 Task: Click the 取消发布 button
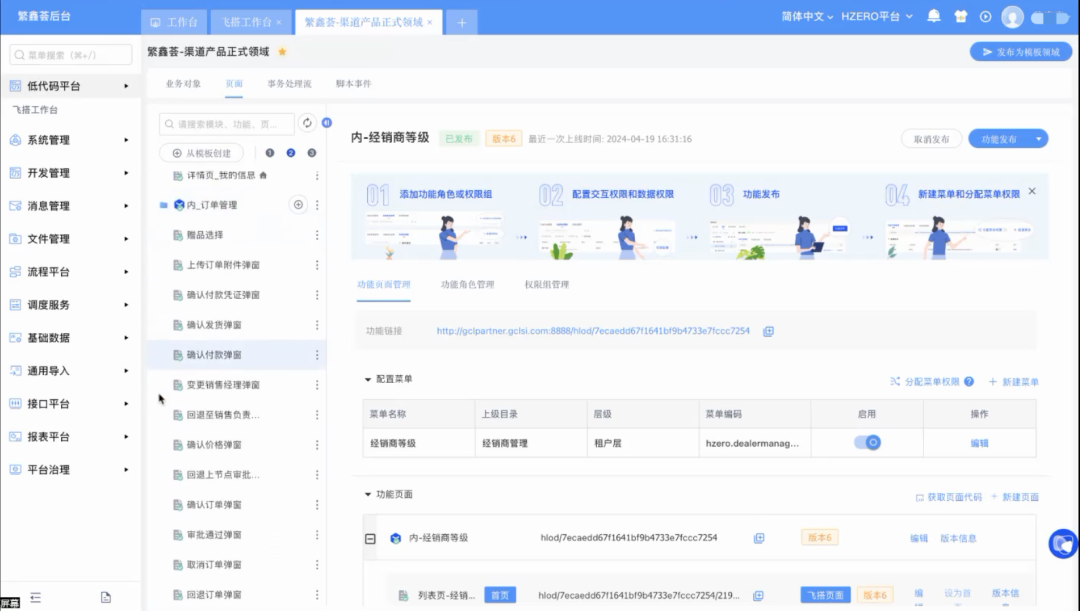(x=931, y=139)
